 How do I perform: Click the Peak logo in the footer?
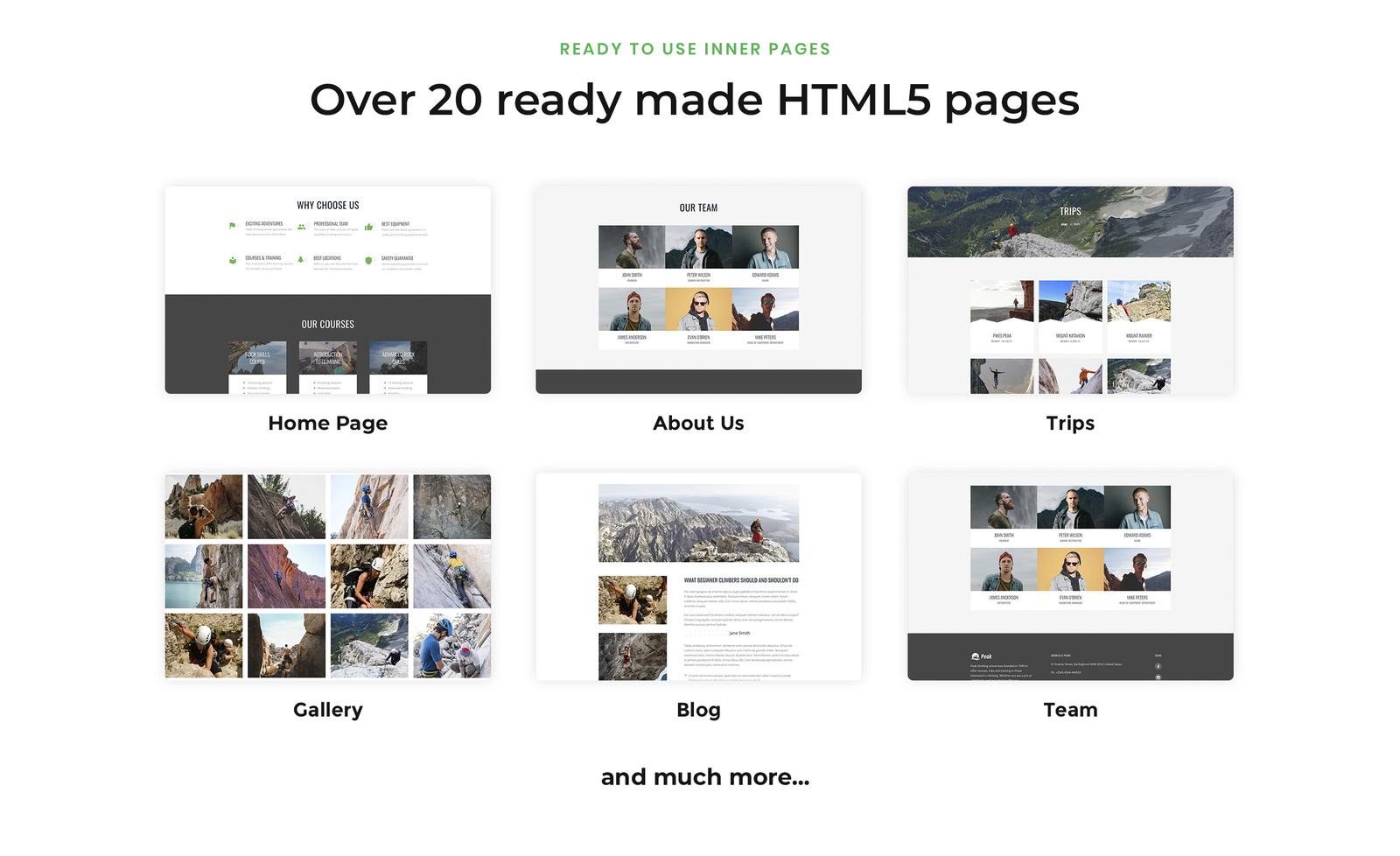pyautogui.click(x=981, y=656)
